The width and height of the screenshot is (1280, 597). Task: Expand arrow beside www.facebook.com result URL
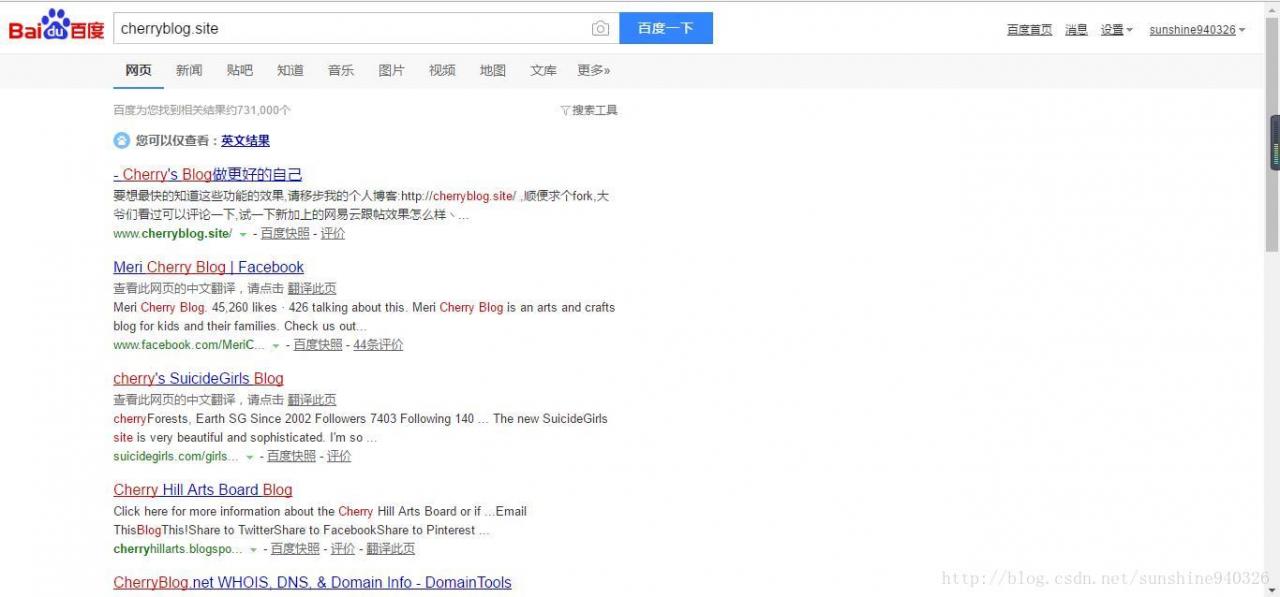[x=276, y=345]
